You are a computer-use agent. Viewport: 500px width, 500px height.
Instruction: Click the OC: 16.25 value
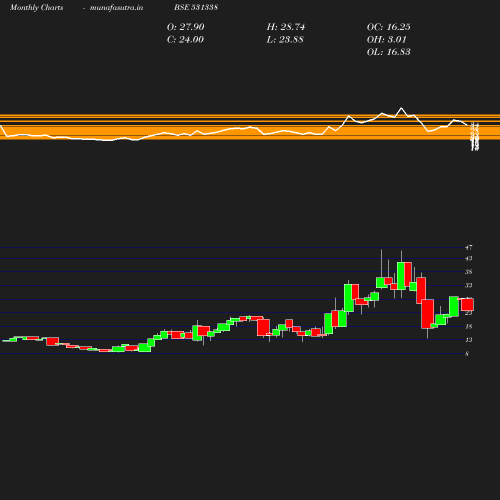389,27
